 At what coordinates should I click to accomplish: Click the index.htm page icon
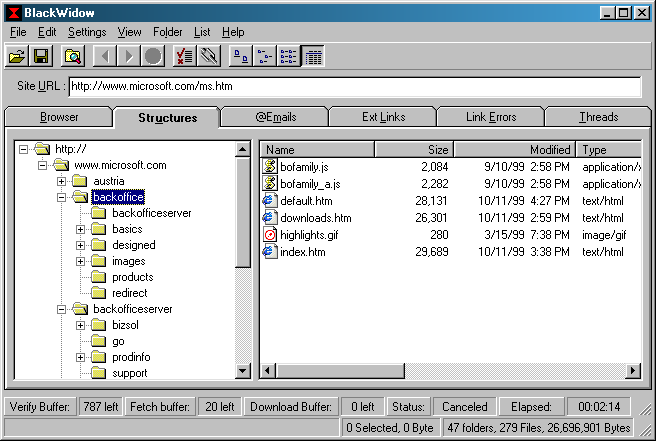click(x=270, y=251)
